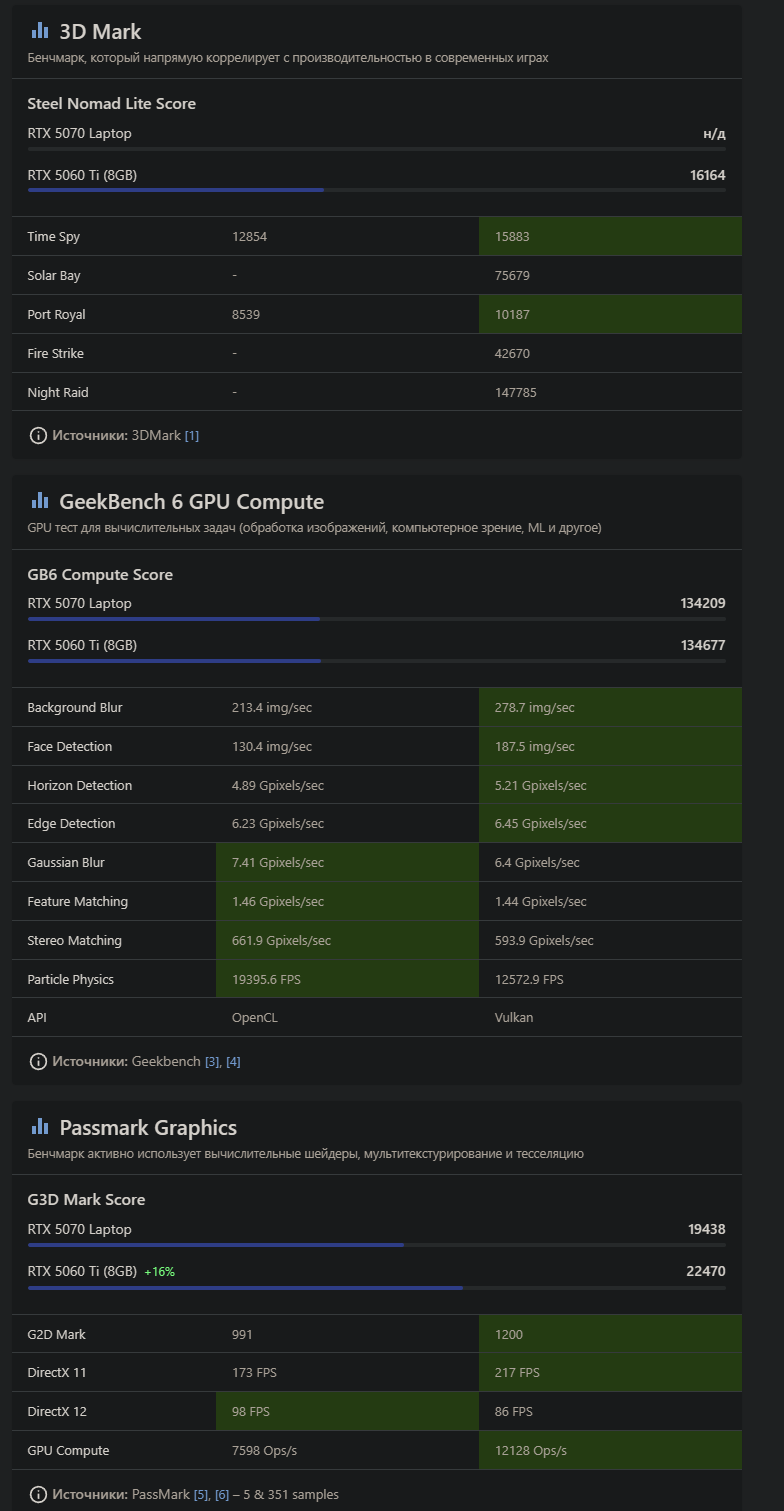Viewport: 784px width, 1511px height.
Task: Select the DirectX 12 98 FPS cell
Action: pos(347,1411)
